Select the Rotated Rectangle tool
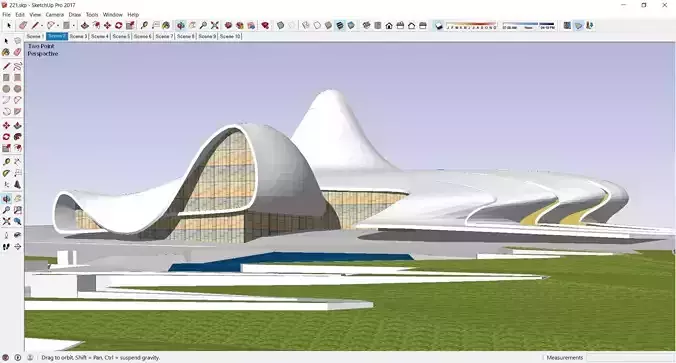This screenshot has height=363, width=676. pos(17,78)
